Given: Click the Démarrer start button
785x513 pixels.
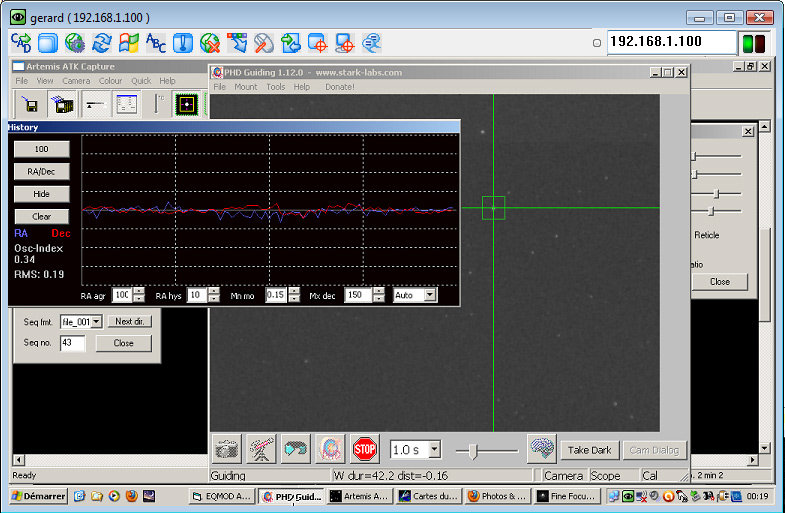Looking at the screenshot, I should pos(36,496).
